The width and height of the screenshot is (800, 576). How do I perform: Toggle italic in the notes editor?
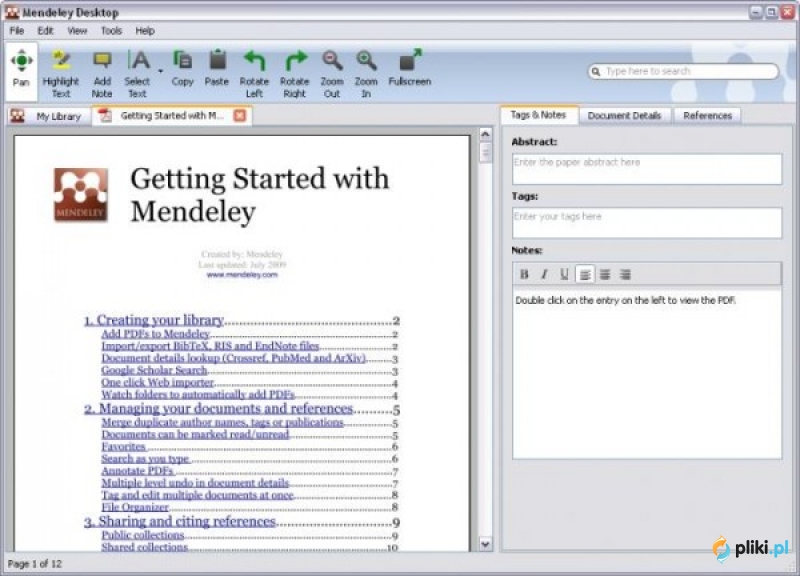(544, 274)
